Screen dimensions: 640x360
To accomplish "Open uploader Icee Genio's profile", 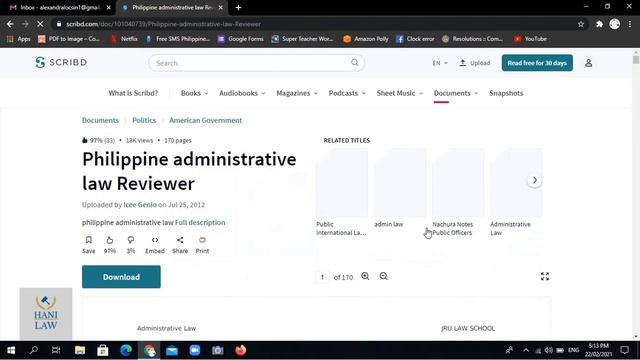I will (140, 204).
